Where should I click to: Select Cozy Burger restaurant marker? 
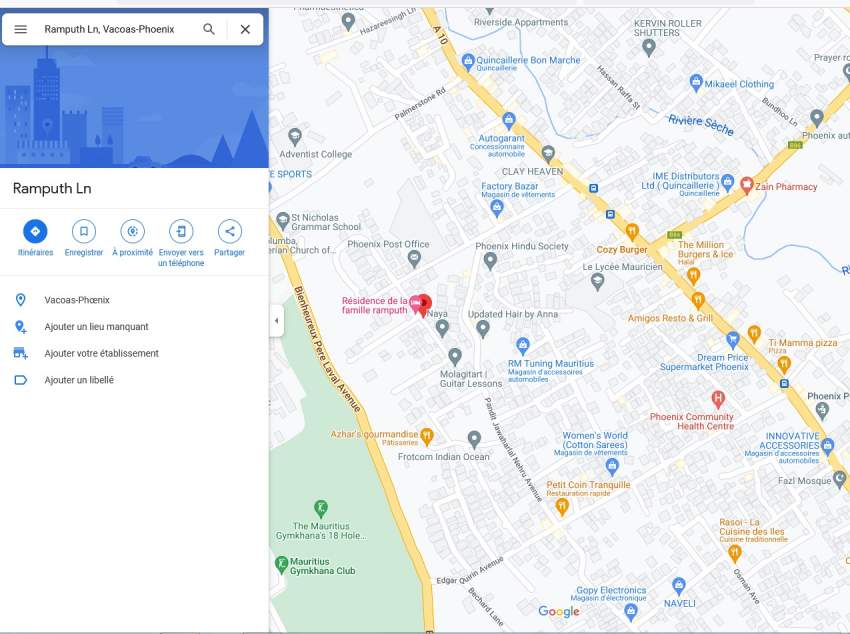[x=631, y=232]
